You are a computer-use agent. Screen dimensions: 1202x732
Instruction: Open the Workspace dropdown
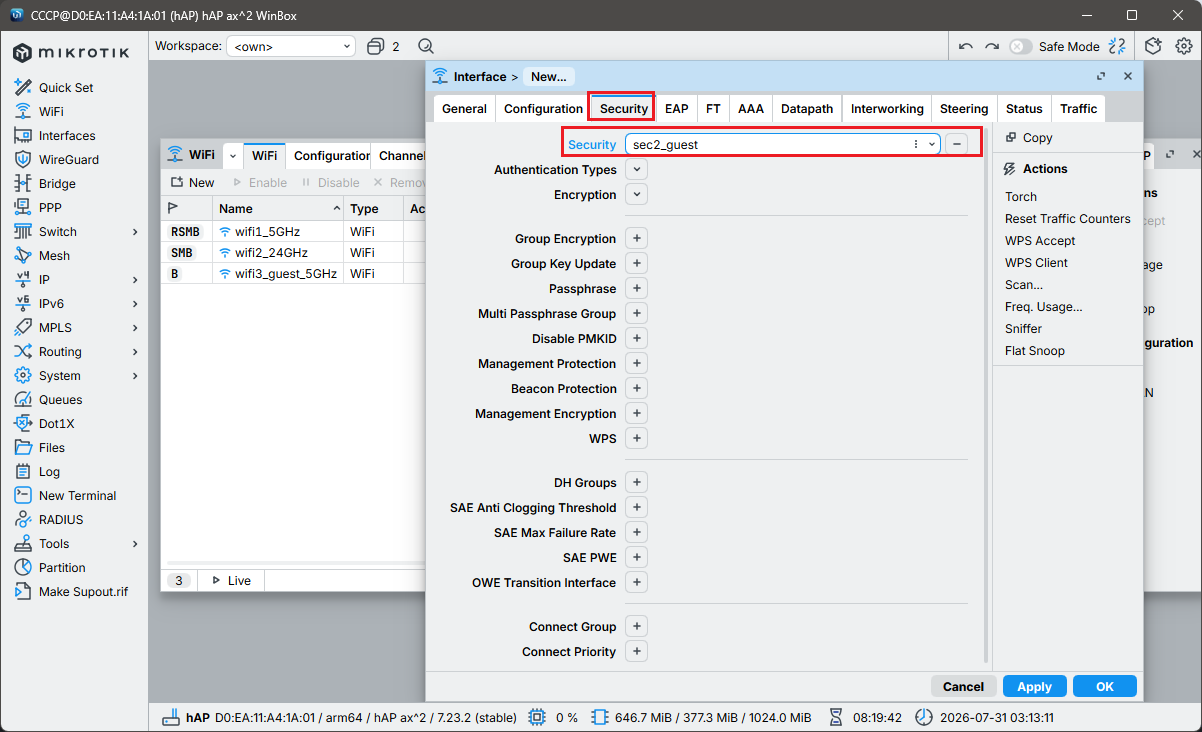coord(291,46)
